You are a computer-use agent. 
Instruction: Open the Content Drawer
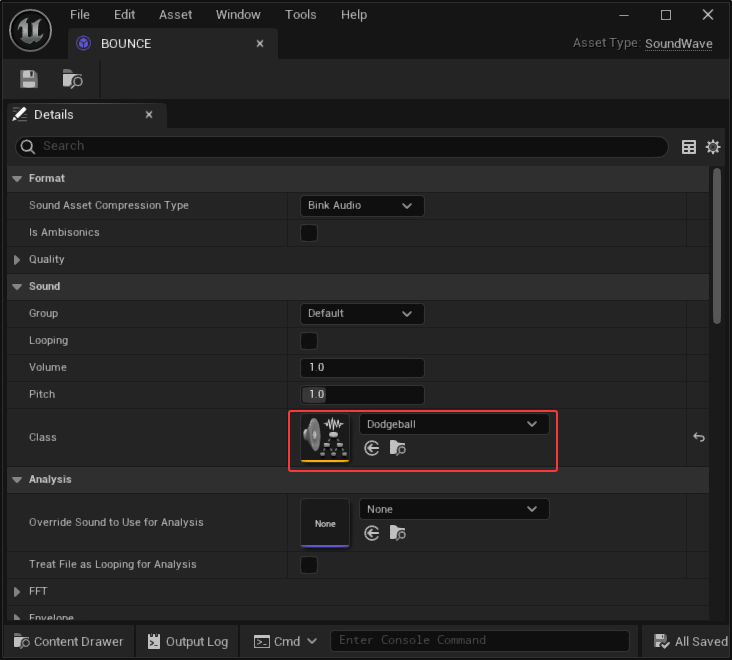69,642
